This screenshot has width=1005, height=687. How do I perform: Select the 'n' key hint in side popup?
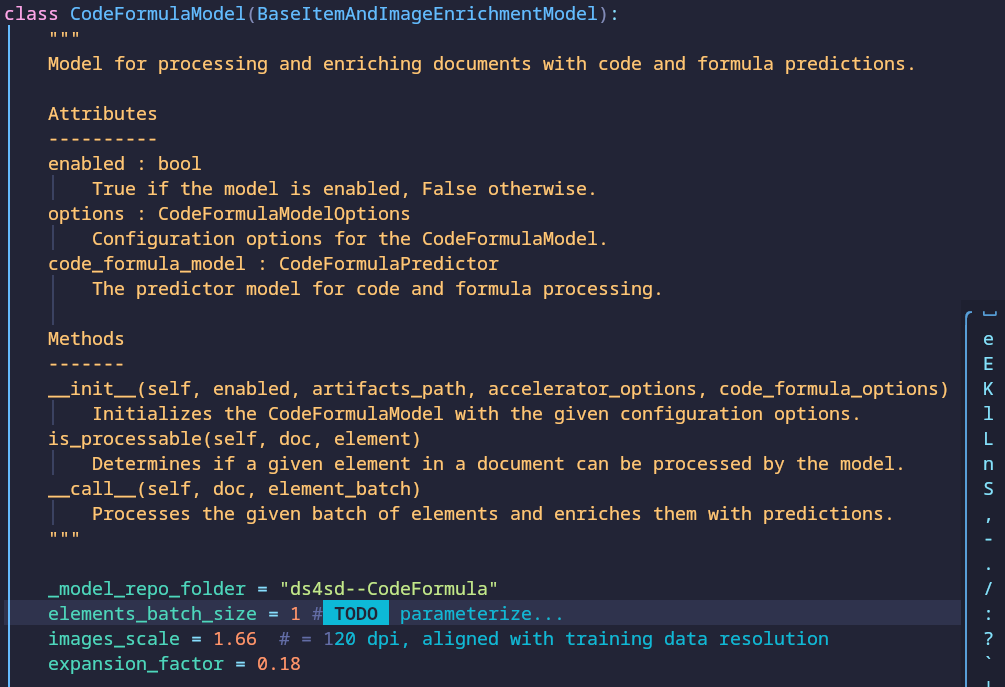(988, 464)
